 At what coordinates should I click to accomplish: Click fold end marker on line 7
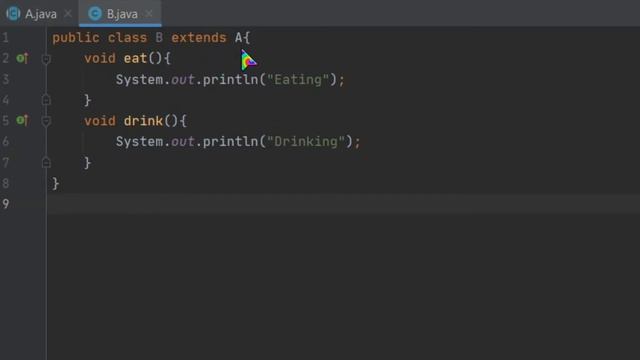click(46, 162)
